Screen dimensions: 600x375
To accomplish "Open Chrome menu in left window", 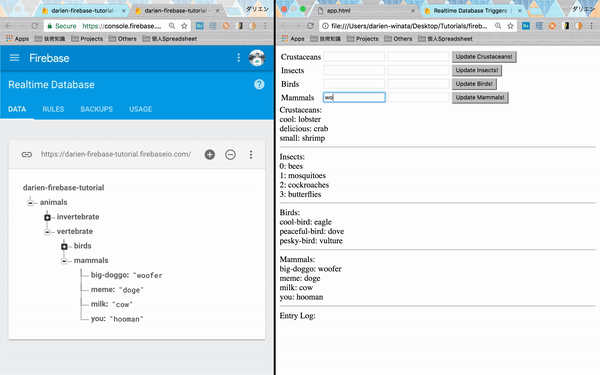I will click(265, 26).
